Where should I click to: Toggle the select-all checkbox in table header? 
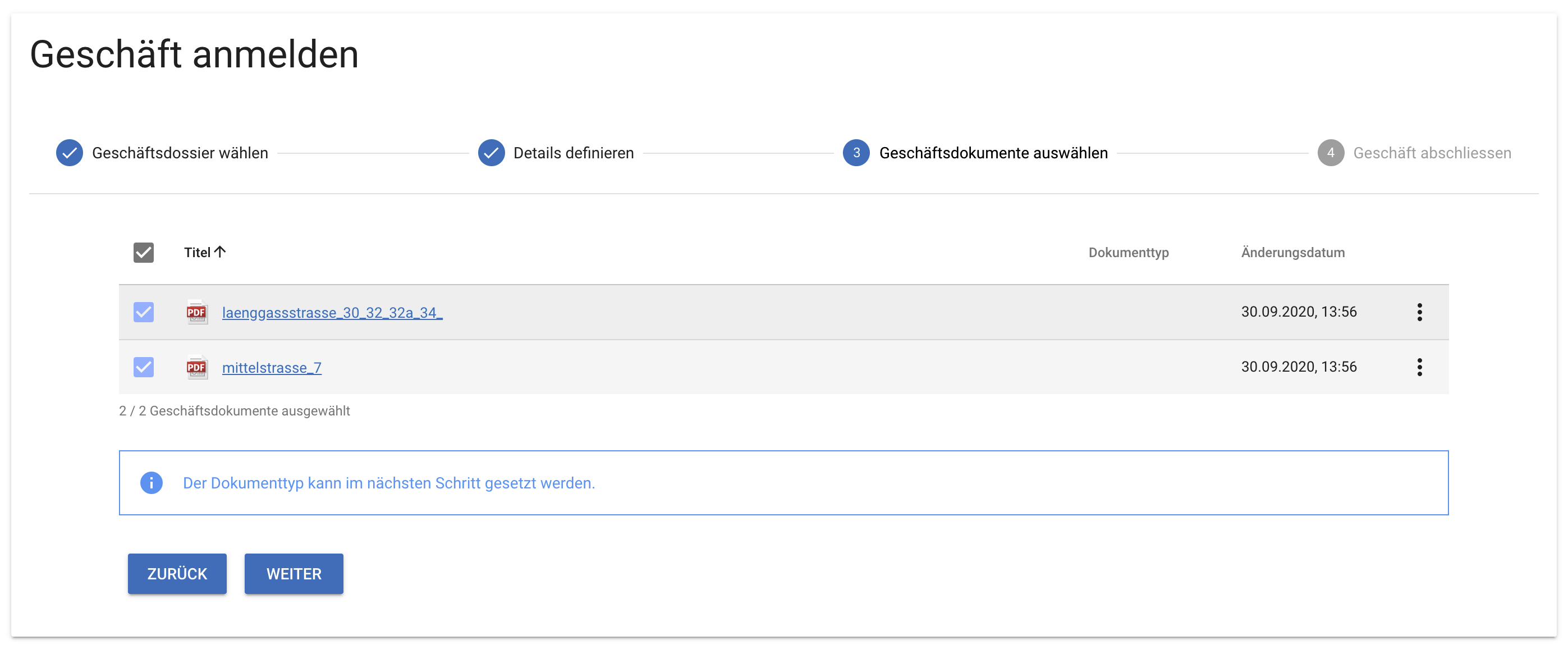click(144, 252)
